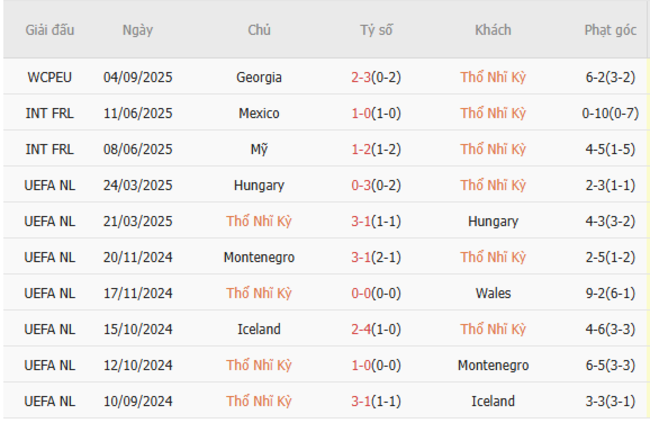Open Hungary away team on 21/03/2025
The width and height of the screenshot is (650, 423).
[x=493, y=221]
